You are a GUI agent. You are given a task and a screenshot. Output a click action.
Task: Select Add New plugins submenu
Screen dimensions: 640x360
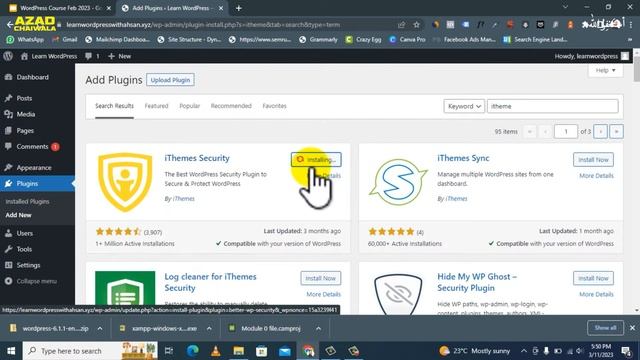[18, 215]
